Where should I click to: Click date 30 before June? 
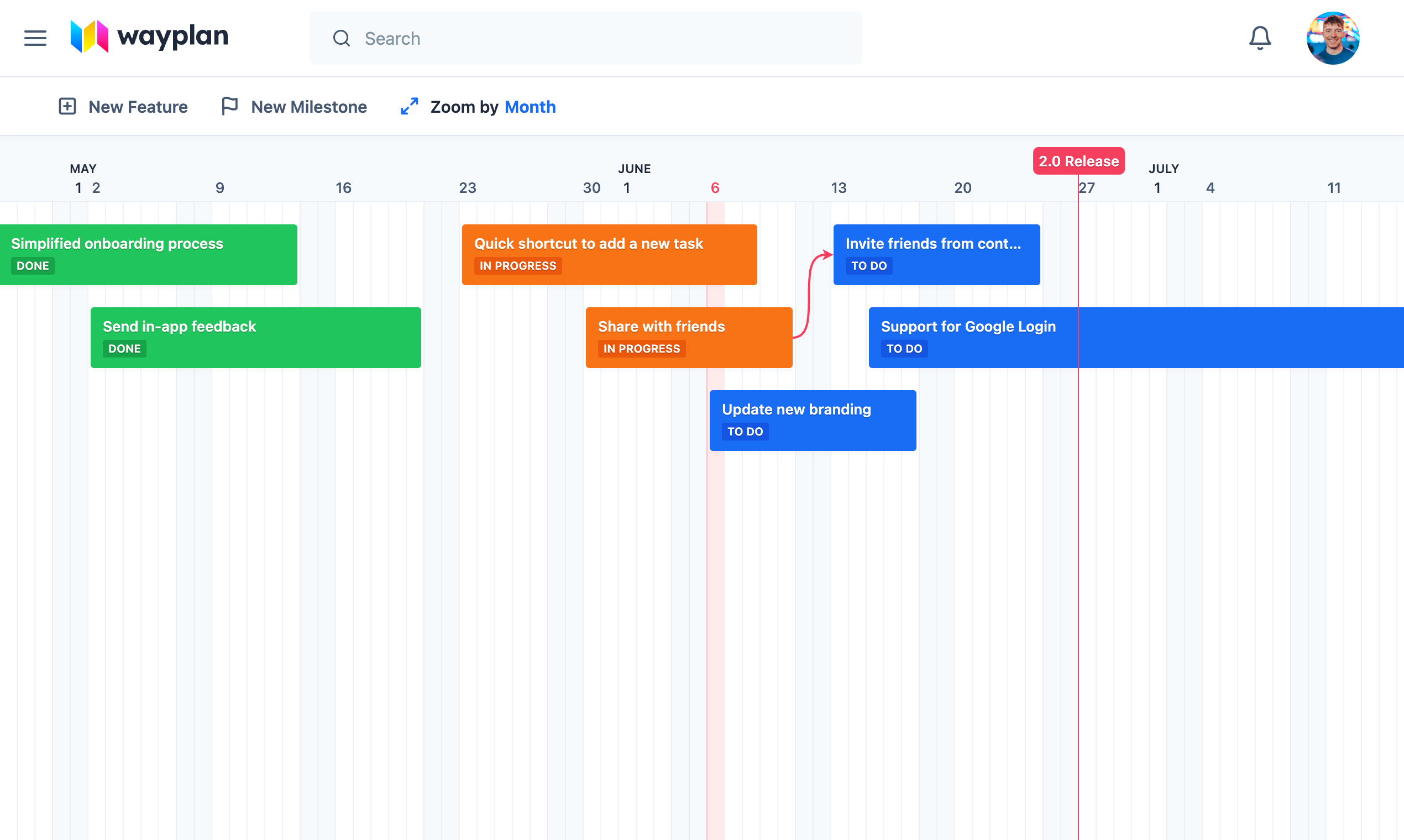(591, 188)
